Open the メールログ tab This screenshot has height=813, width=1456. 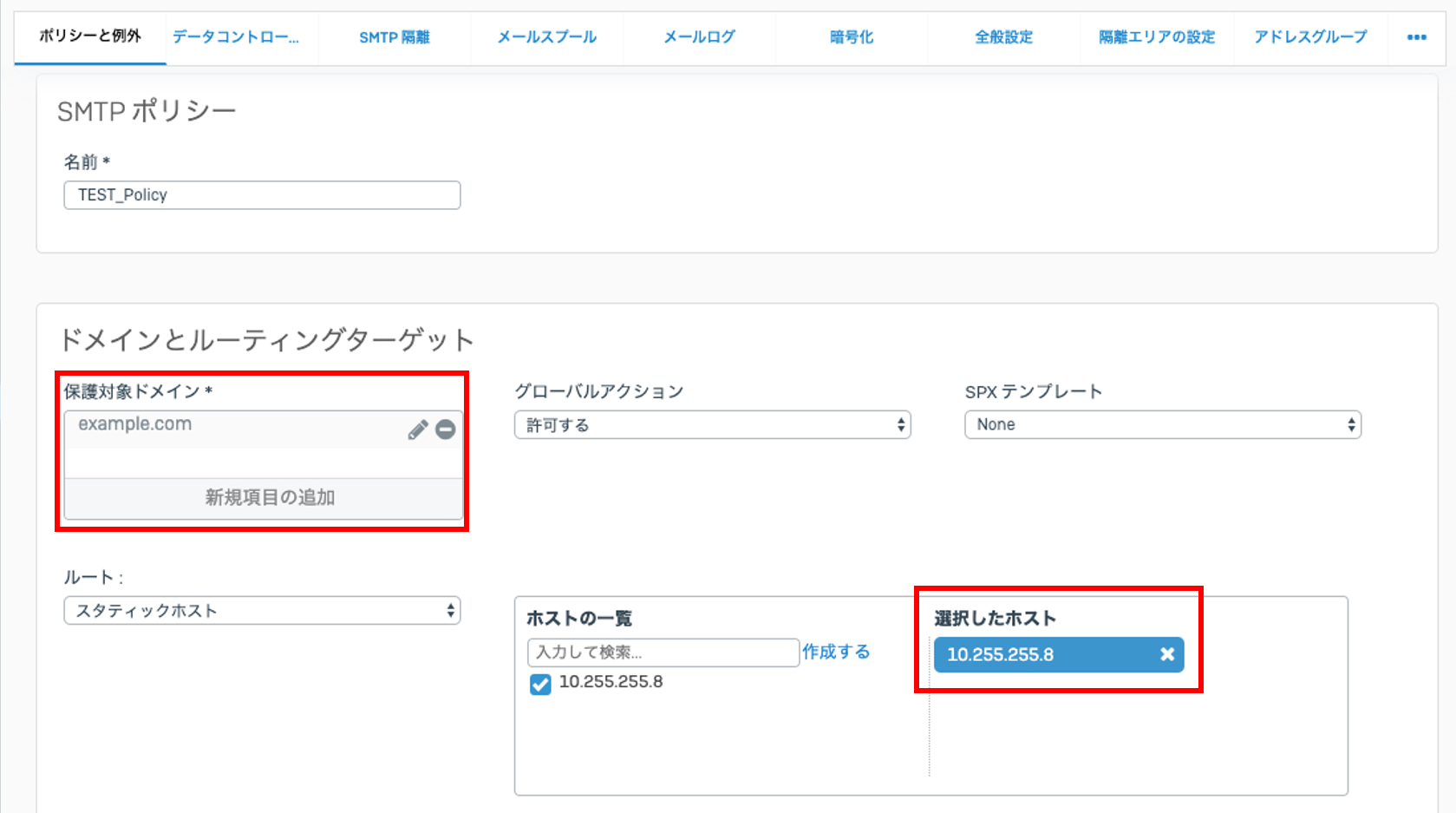coord(699,37)
